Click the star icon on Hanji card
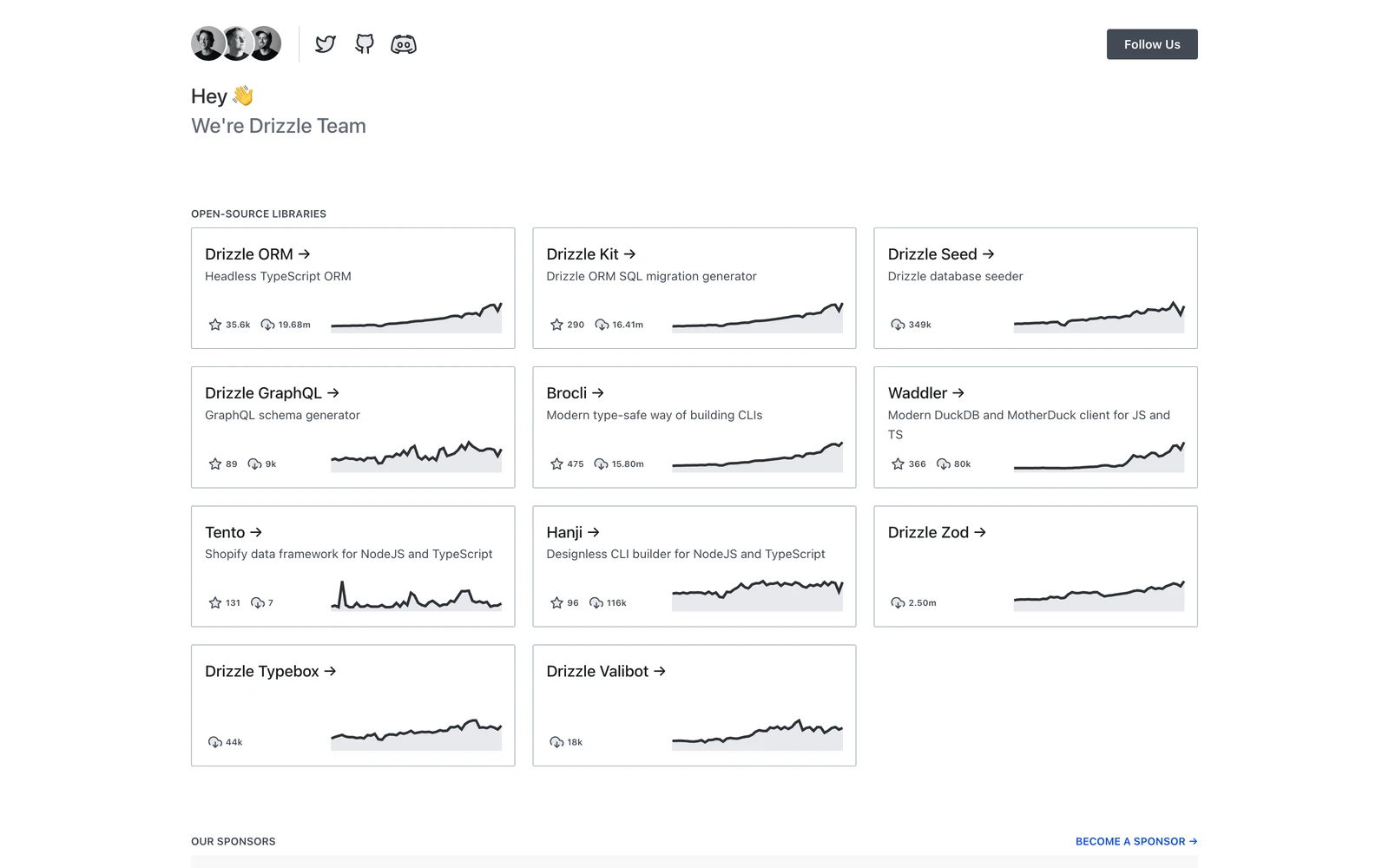This screenshot has height=868, width=1389. coord(556,602)
